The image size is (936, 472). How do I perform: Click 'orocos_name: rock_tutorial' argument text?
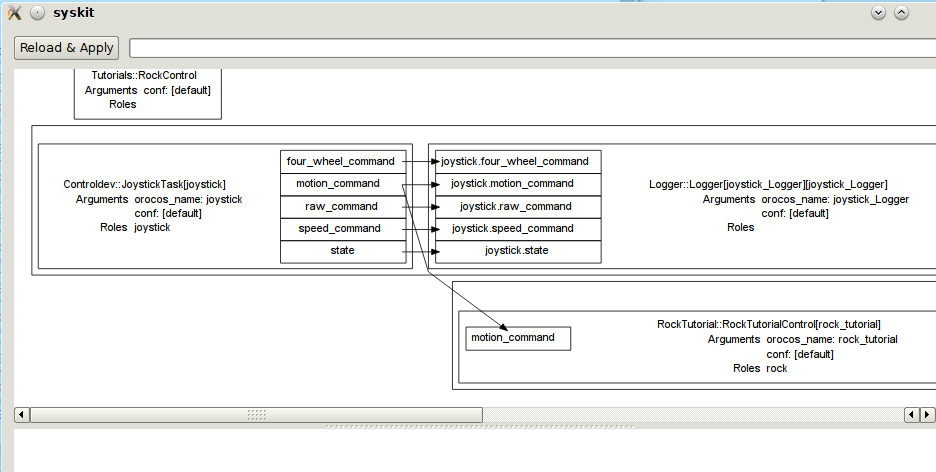click(832, 340)
